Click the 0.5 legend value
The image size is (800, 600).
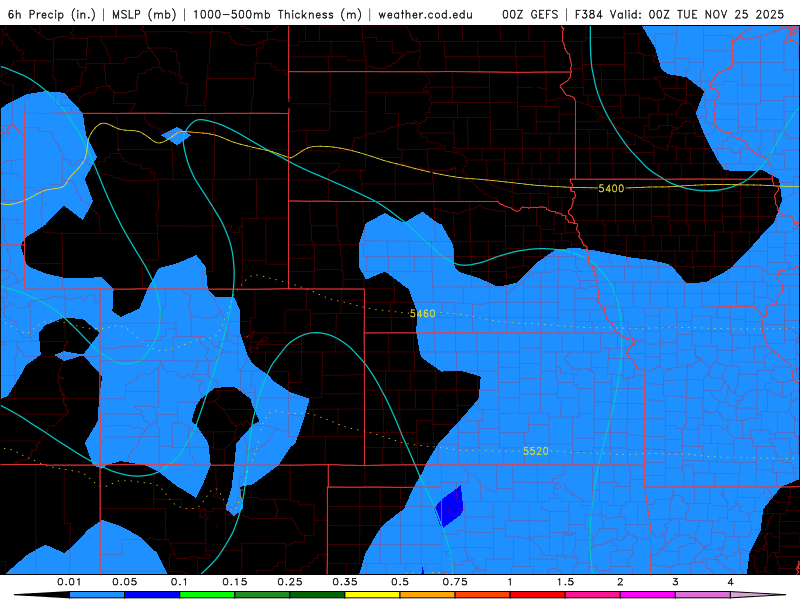tap(400, 582)
